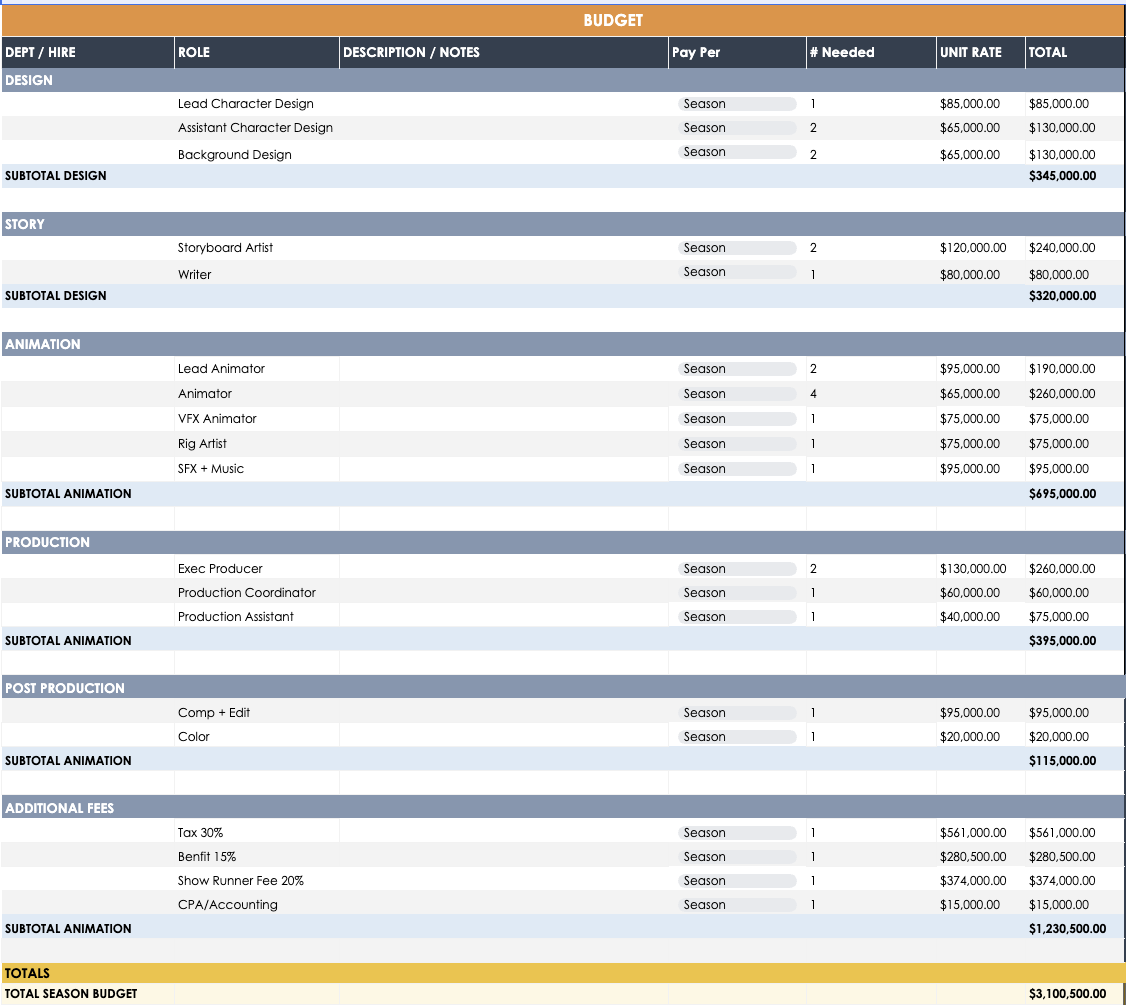This screenshot has height=1006, width=1126.
Task: Select the # Needed column header
Action: coord(871,52)
